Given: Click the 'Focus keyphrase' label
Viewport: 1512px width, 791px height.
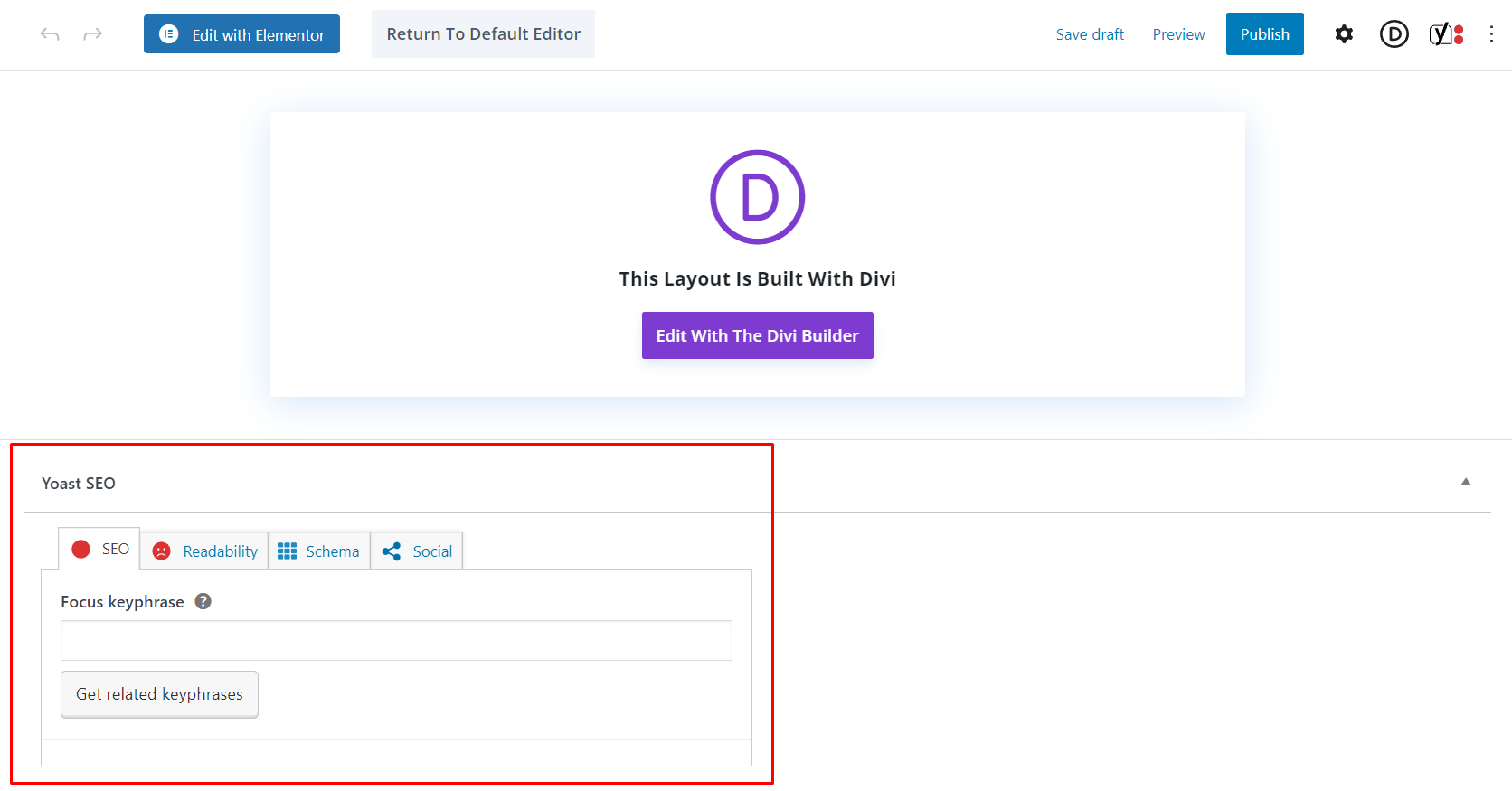Looking at the screenshot, I should coord(122,602).
